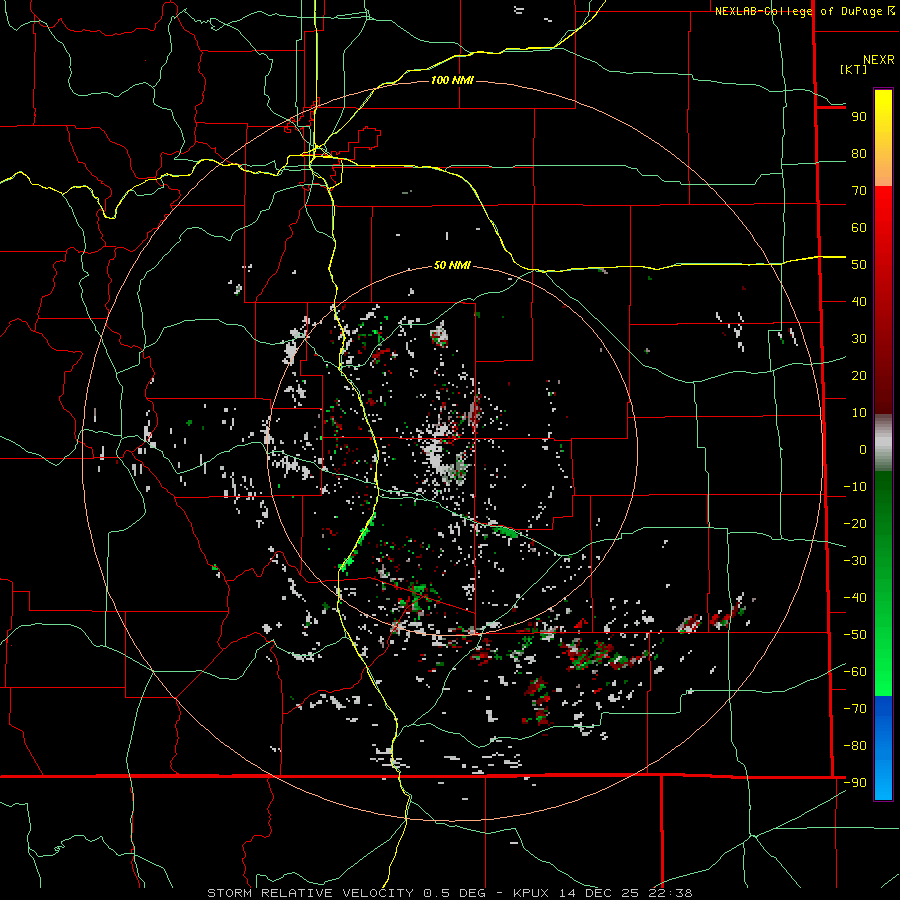Click the -30 velocity scale label
Image resolution: width=900 pixels, height=900 pixels.
pos(855,561)
